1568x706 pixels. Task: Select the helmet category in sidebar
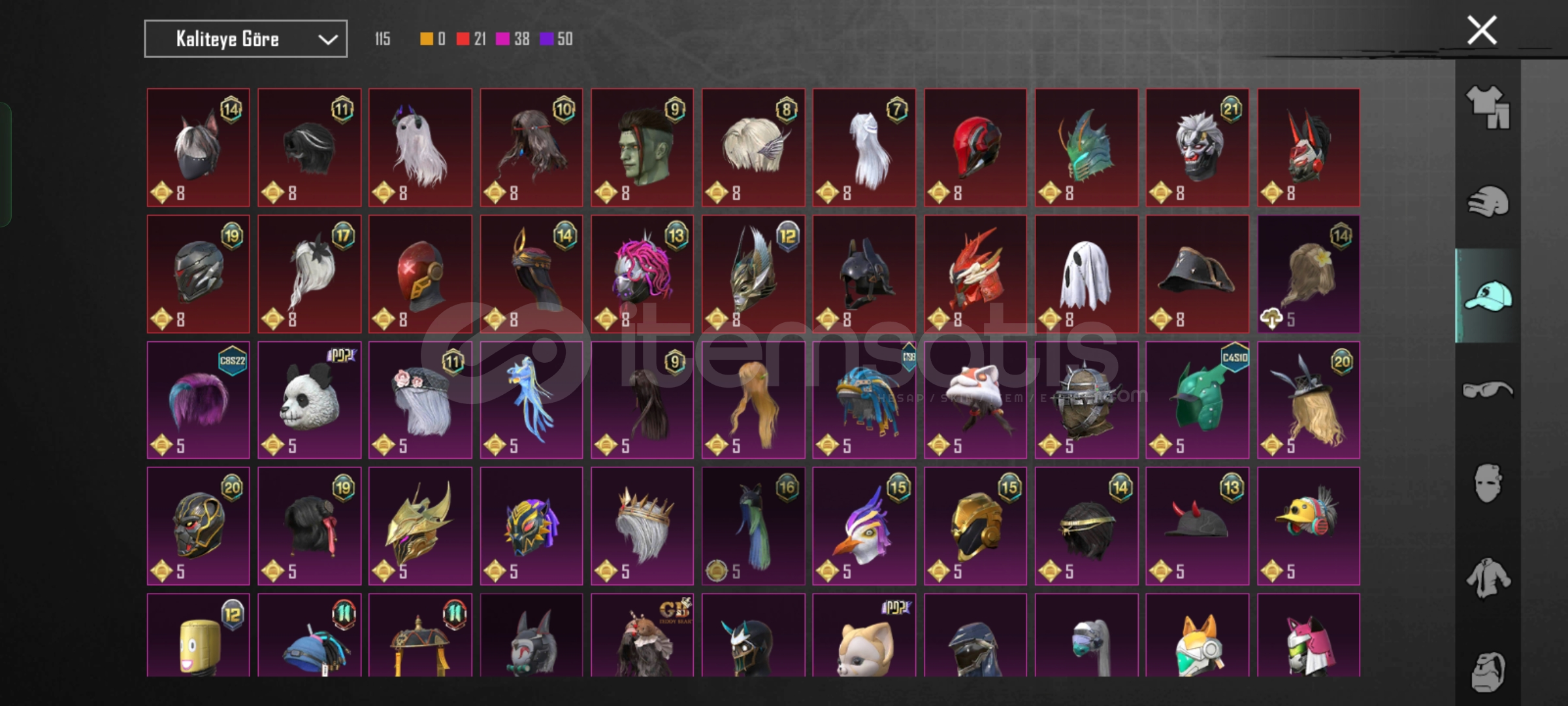(1488, 201)
